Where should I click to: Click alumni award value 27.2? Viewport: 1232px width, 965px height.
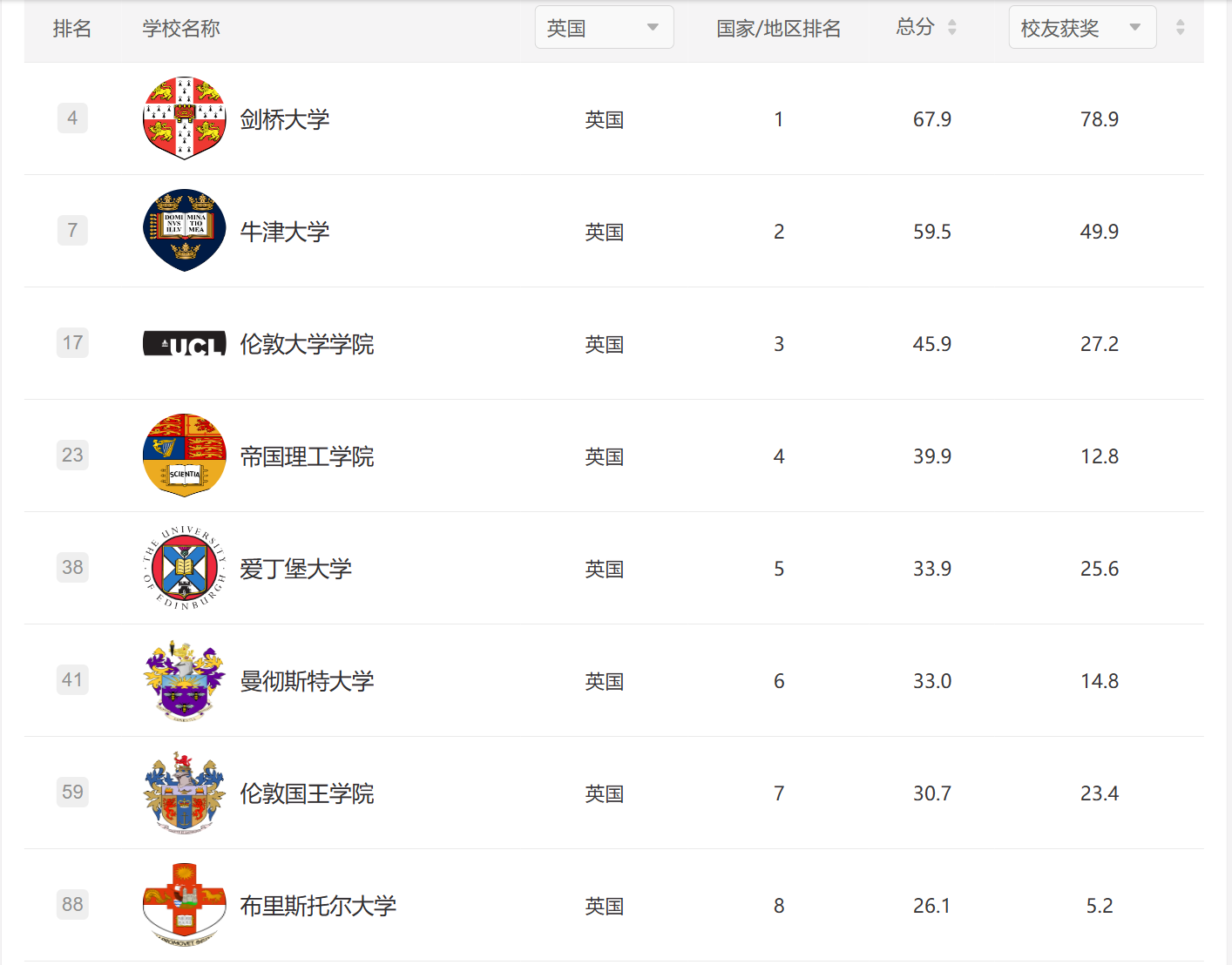coord(1100,344)
